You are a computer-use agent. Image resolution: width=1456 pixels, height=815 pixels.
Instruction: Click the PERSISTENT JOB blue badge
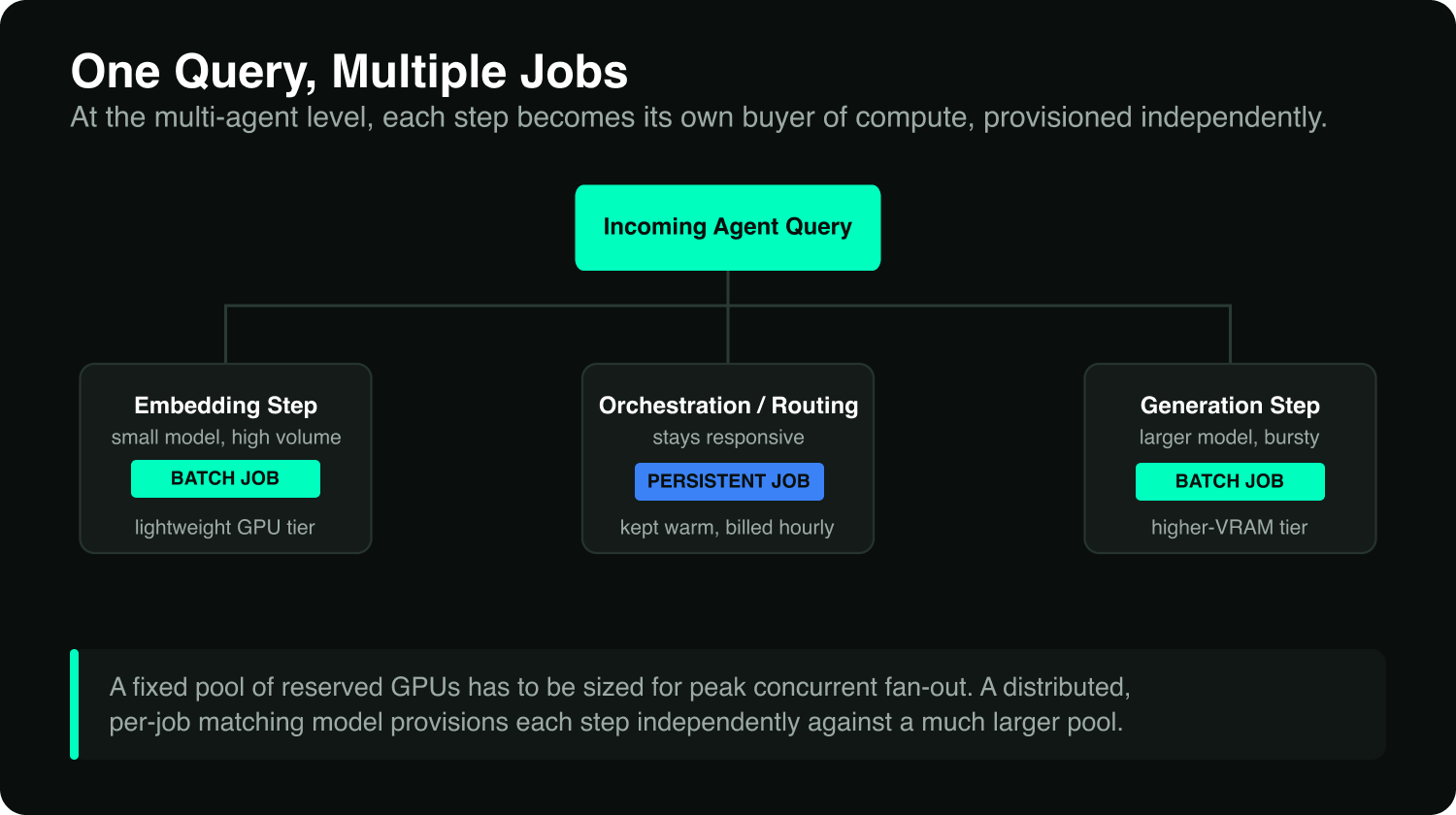729,481
